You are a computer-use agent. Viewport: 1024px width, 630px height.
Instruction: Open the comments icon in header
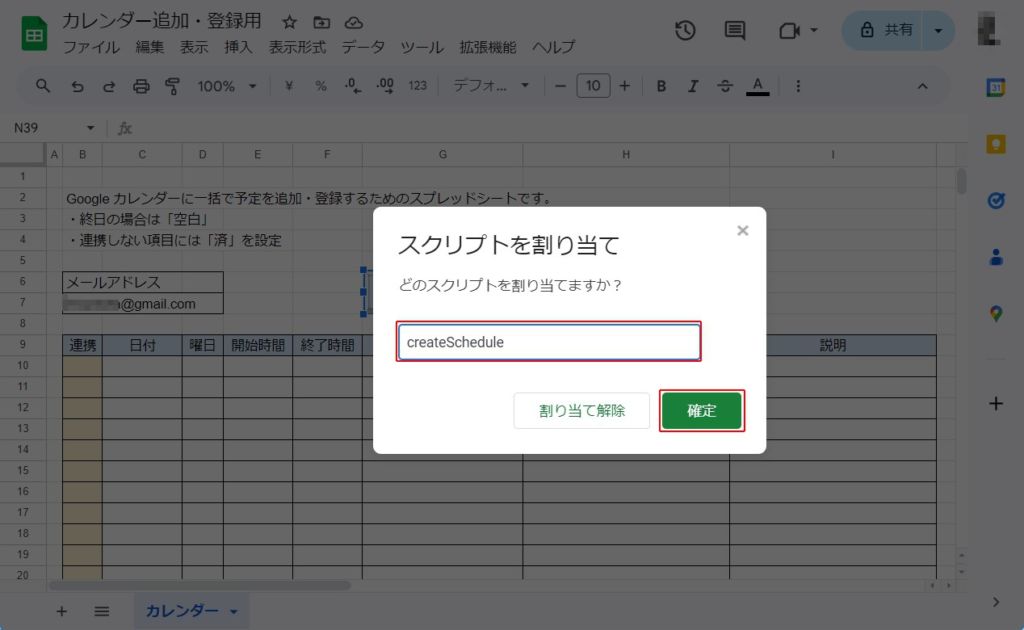[735, 31]
